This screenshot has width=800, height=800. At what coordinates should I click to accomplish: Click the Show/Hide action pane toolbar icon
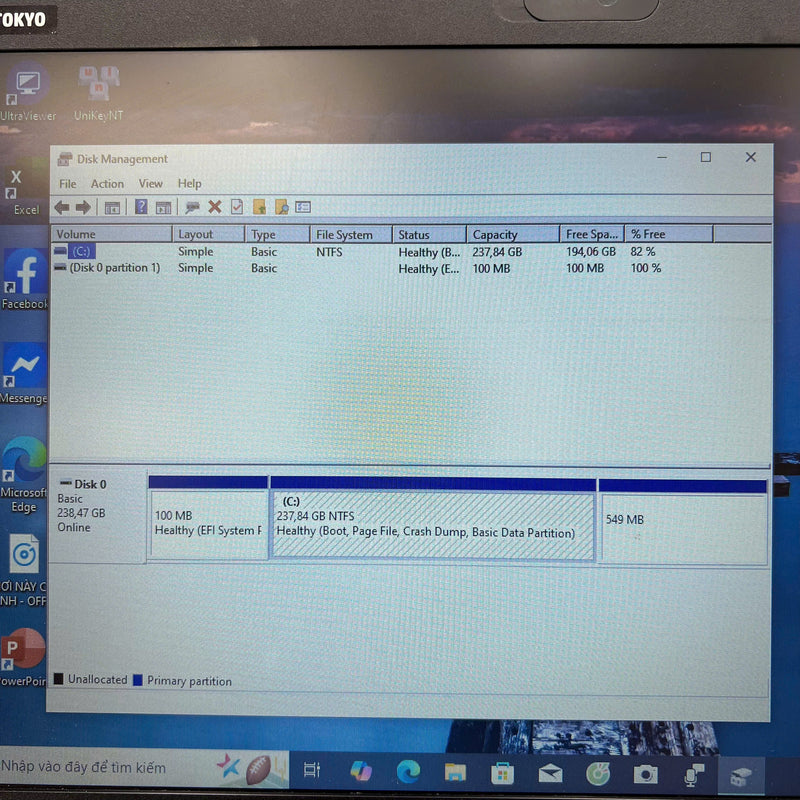[163, 207]
